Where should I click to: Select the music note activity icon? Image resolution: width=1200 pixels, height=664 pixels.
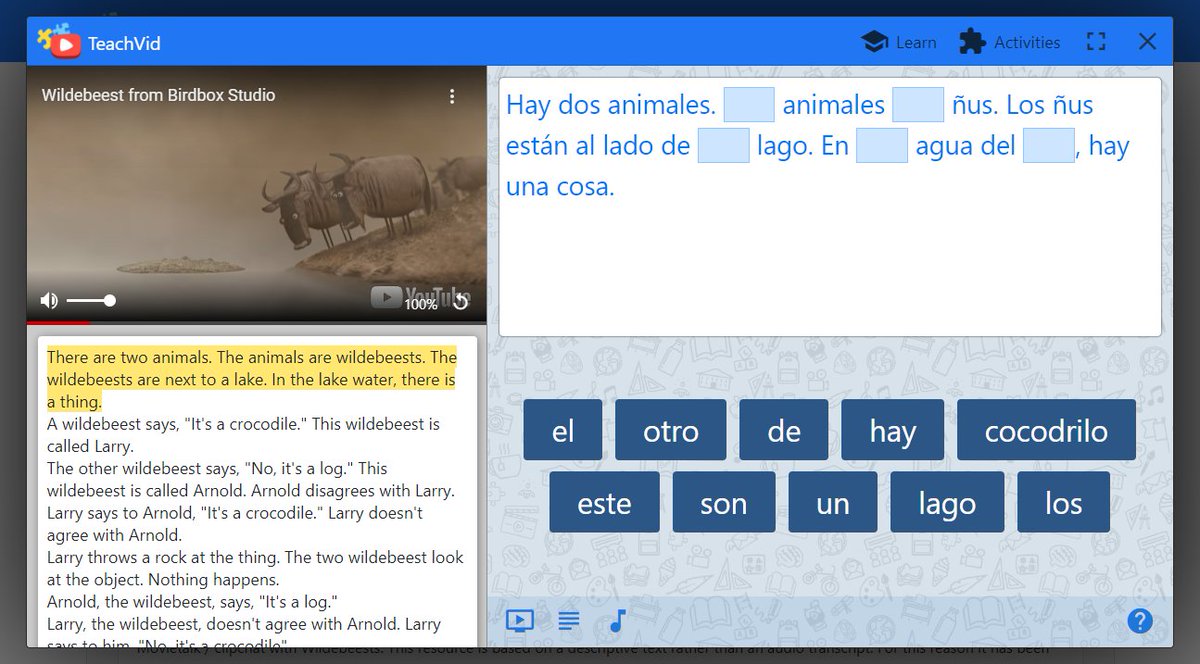tap(616, 620)
